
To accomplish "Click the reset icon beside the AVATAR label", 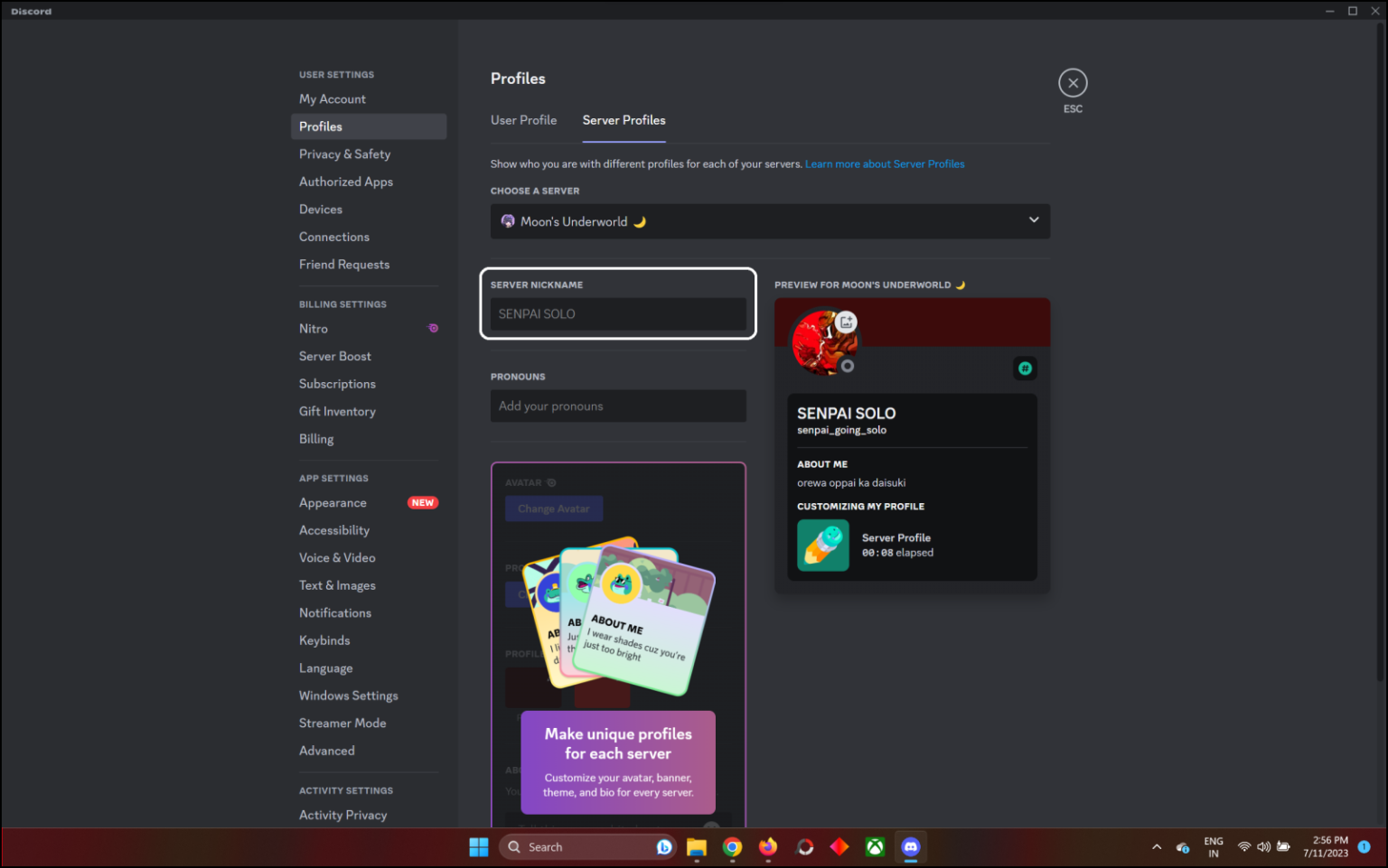I will coord(551,482).
